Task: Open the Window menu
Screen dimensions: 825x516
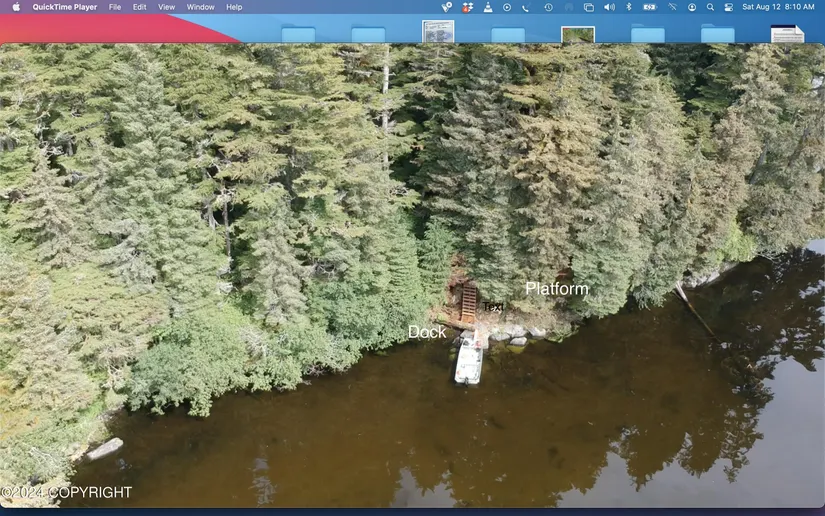Action: click(200, 7)
